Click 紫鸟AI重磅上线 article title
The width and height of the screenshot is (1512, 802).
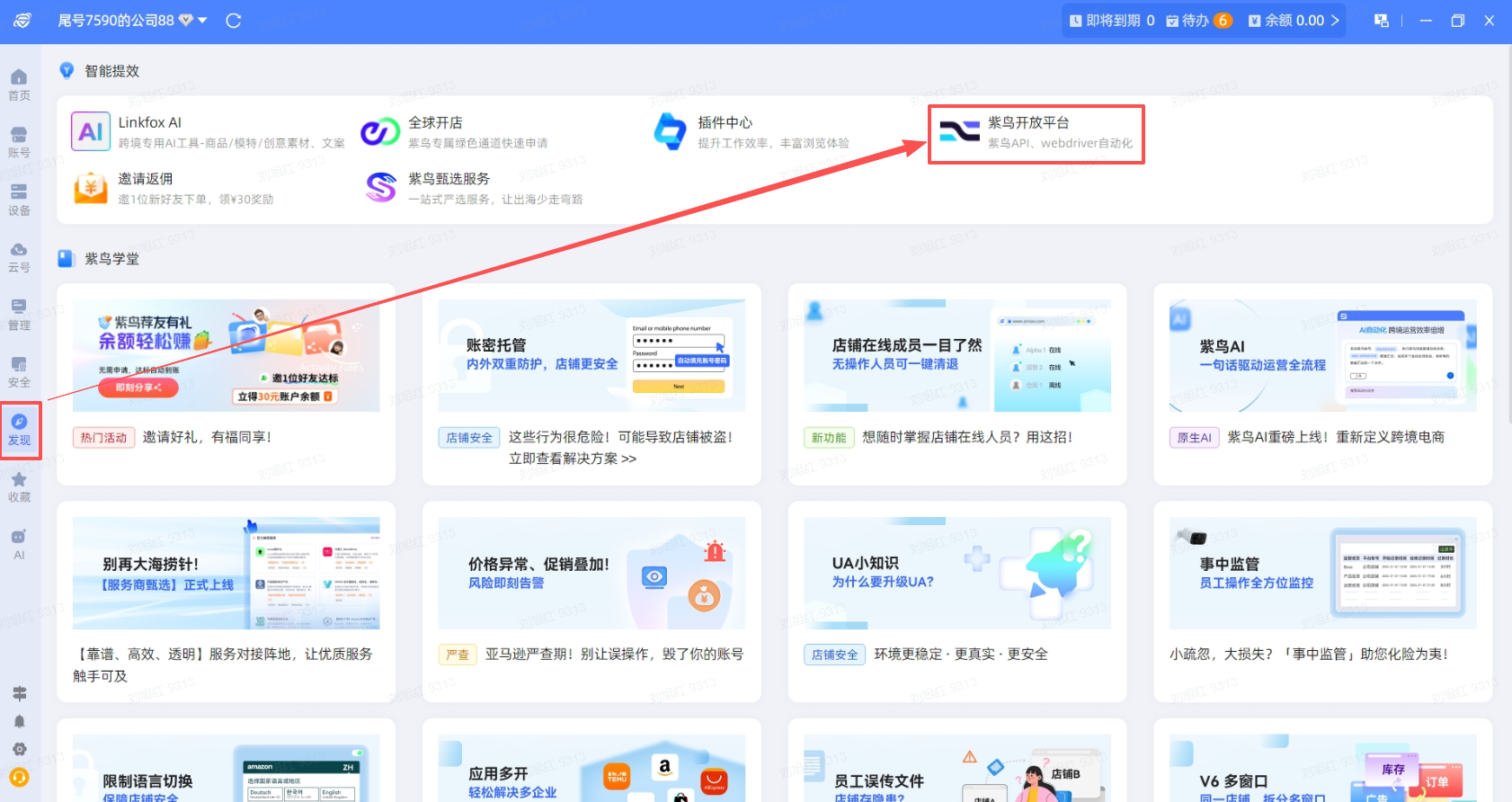[1336, 437]
